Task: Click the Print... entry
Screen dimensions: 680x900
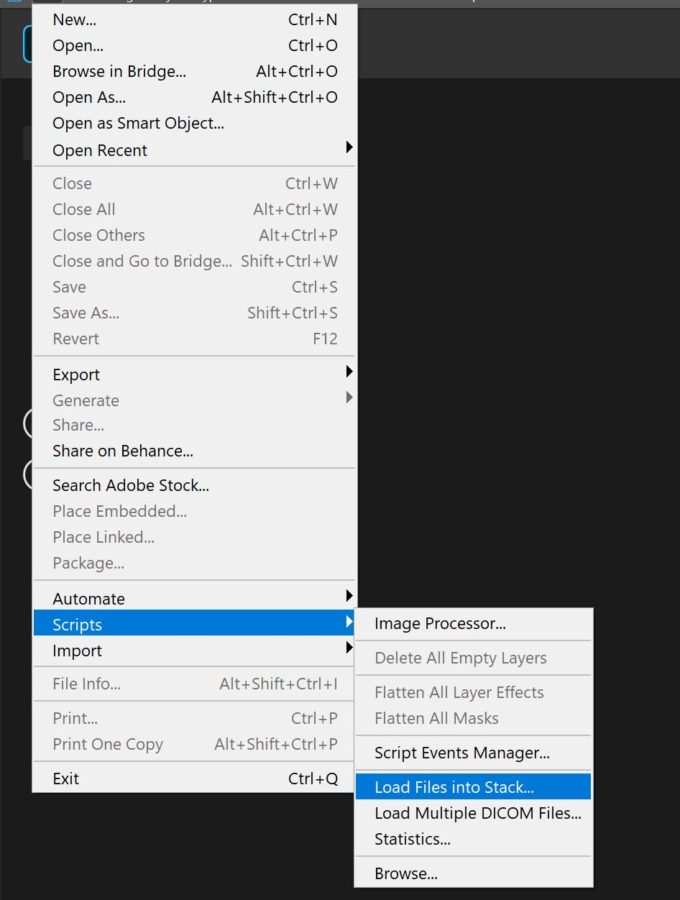Action: click(x=195, y=718)
